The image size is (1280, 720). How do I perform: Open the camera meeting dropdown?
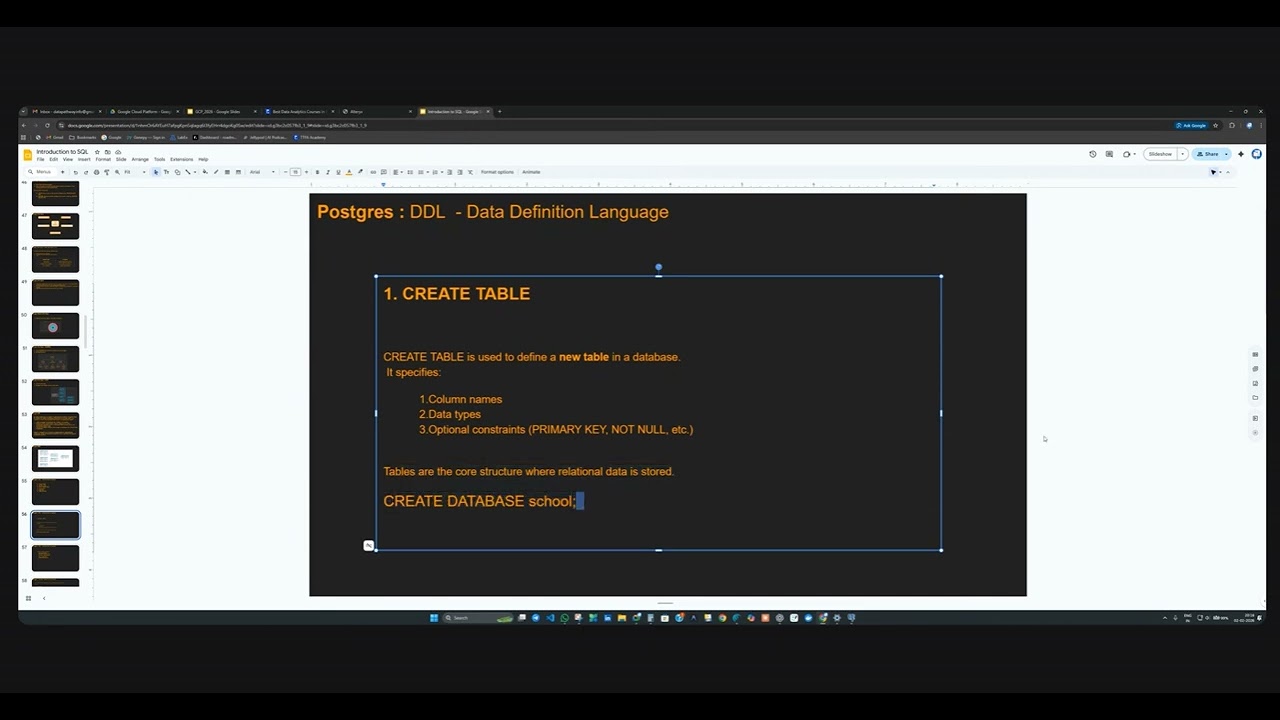tap(1135, 154)
